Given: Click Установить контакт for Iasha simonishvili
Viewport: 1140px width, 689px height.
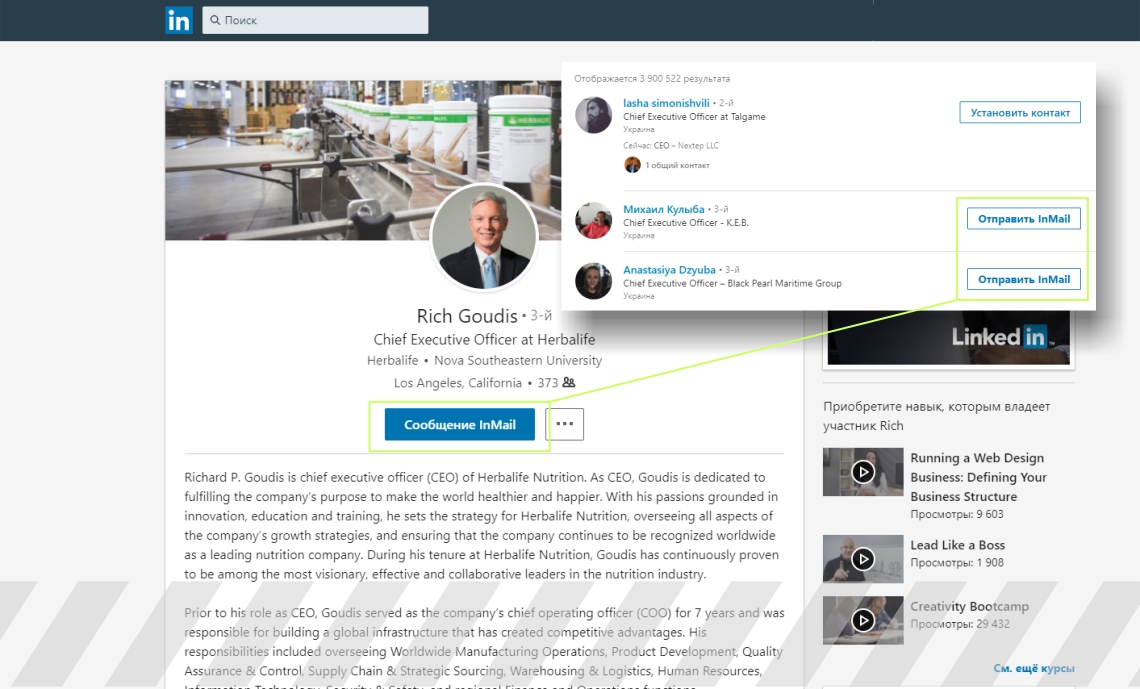Looking at the screenshot, I should coord(1020,113).
